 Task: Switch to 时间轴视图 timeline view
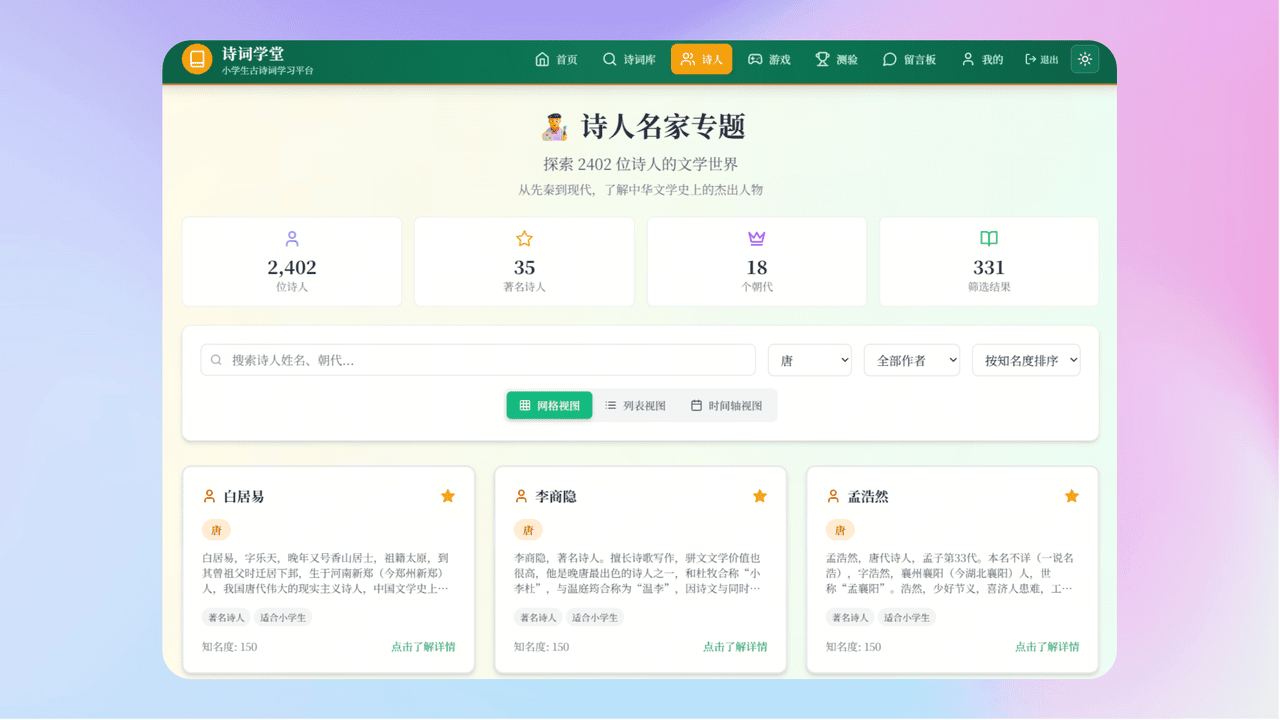tap(726, 405)
